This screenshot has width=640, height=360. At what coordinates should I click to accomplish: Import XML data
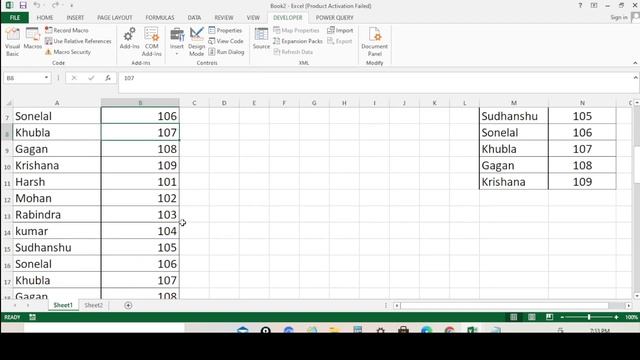pos(340,30)
